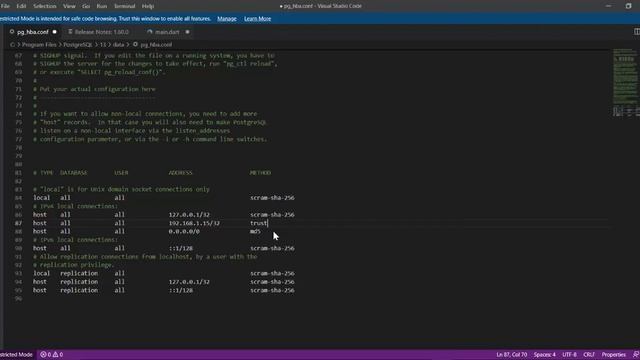Screen dimensions: 640x360
Task: Open the Selection menu
Action: pos(44,6)
